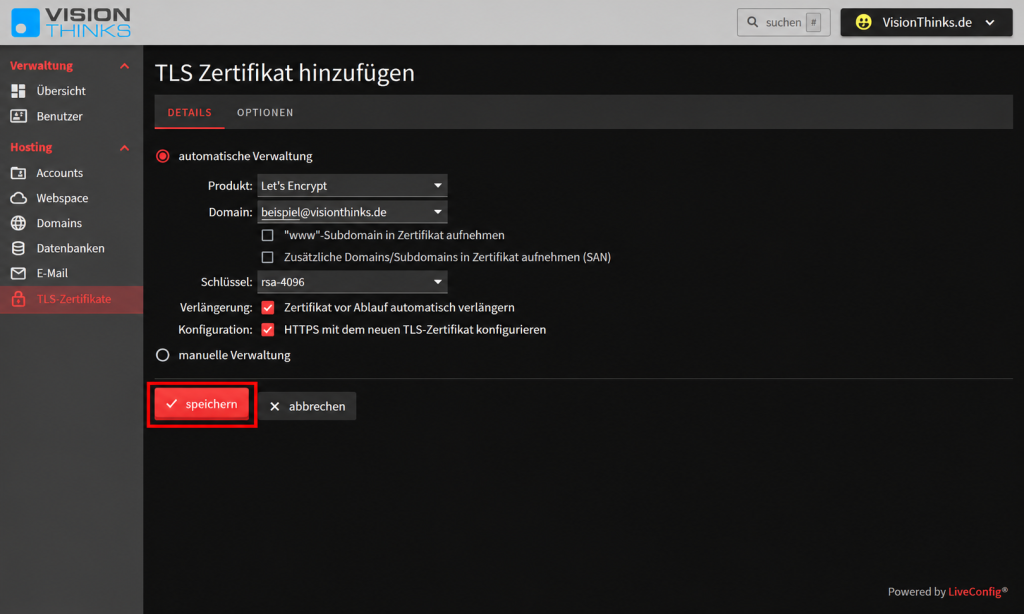Click the Übersicht dashboard icon
The width and height of the screenshot is (1024, 614).
18,91
